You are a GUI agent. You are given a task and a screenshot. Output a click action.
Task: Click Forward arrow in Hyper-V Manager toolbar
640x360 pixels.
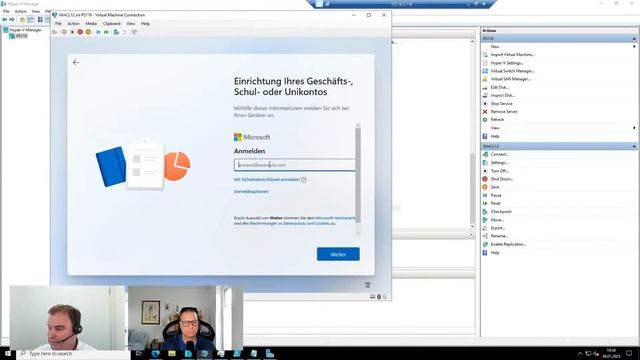pos(12,19)
